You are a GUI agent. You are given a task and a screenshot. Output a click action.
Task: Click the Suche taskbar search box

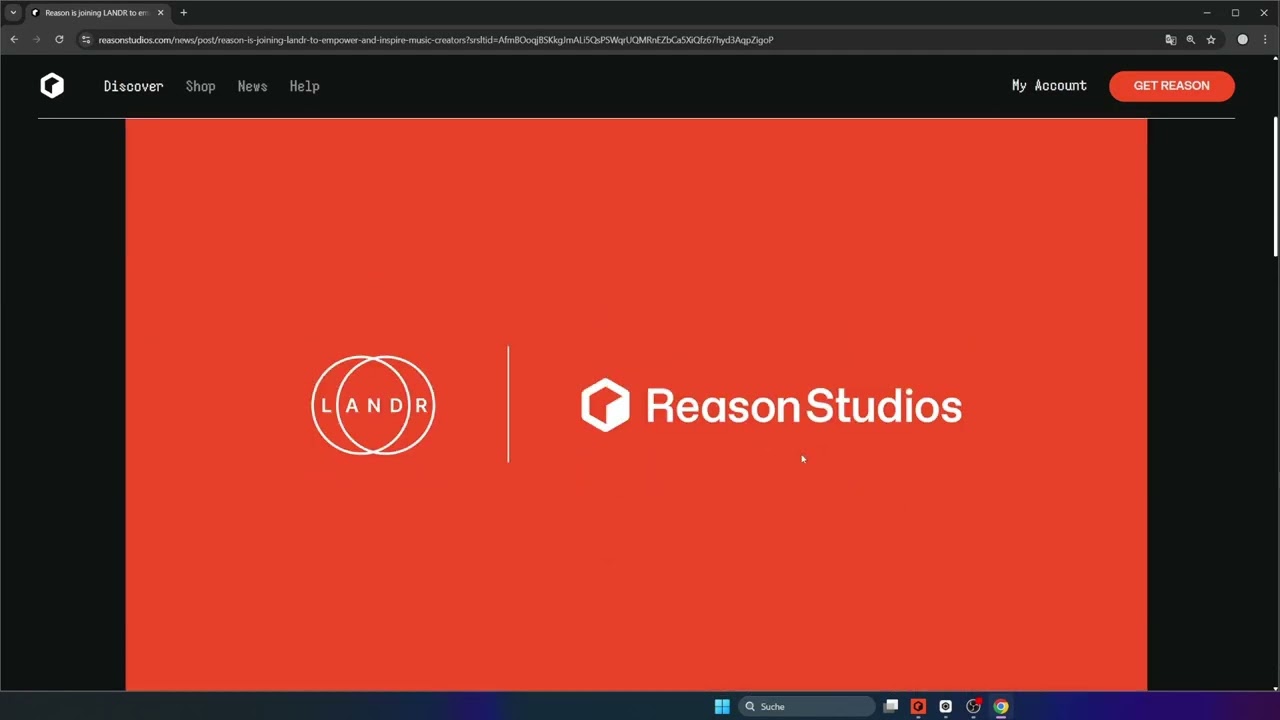point(807,706)
